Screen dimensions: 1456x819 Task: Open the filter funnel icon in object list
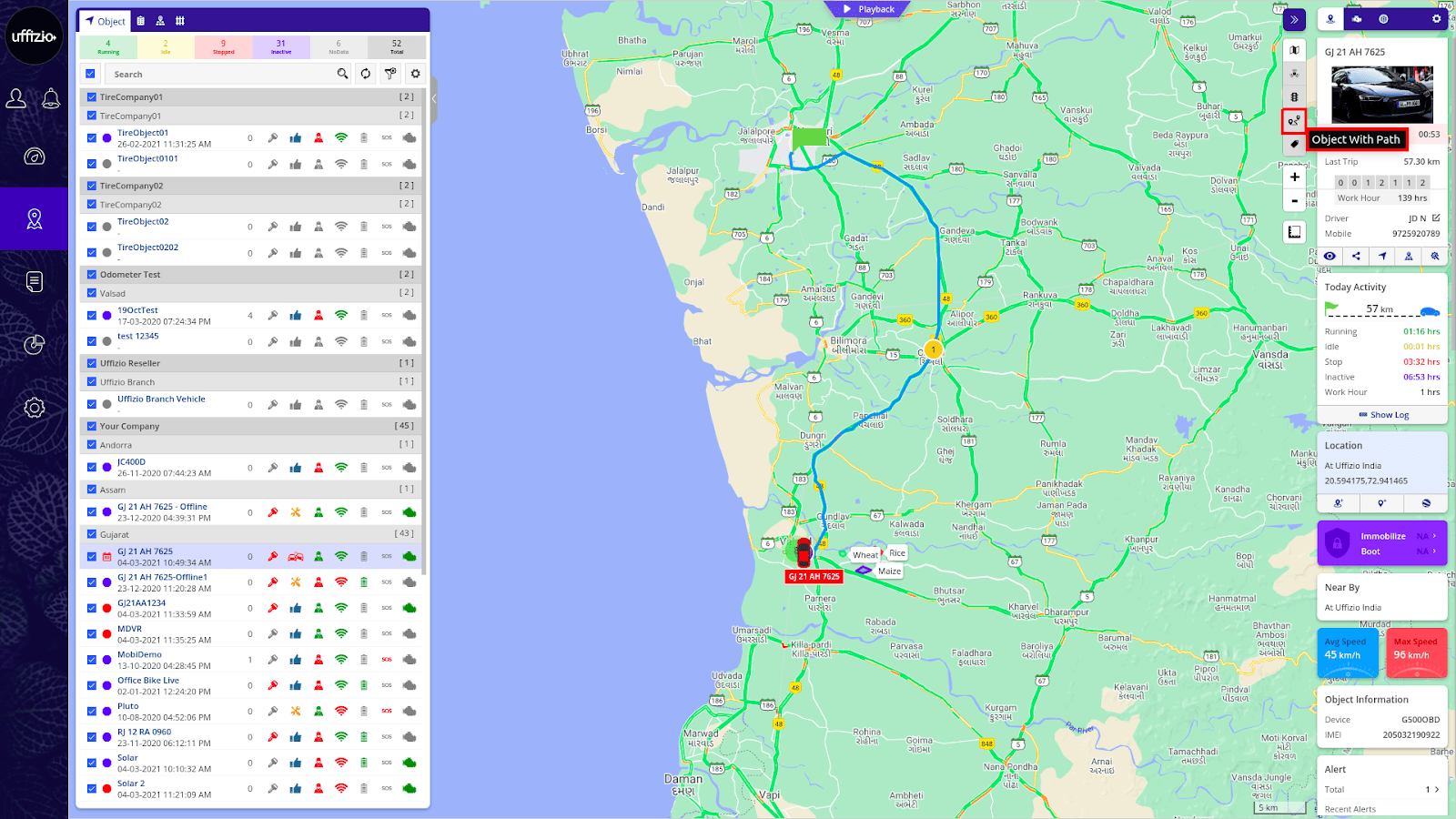[390, 74]
